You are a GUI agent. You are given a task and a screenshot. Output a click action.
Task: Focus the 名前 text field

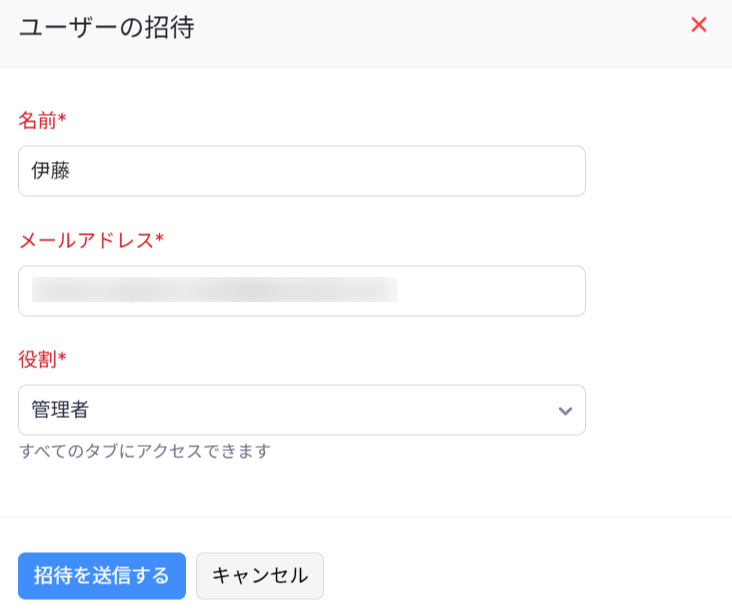[301, 171]
